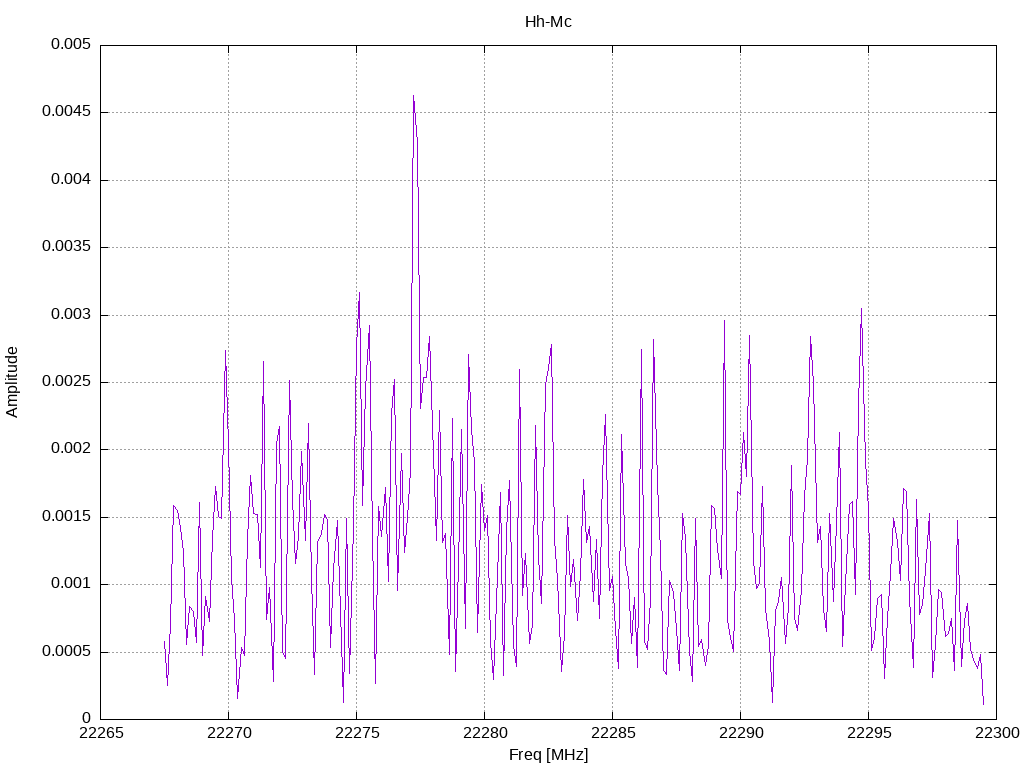1024x768 pixels.
Task: Click the 22265 x-axis tick label
Action: 100,734
